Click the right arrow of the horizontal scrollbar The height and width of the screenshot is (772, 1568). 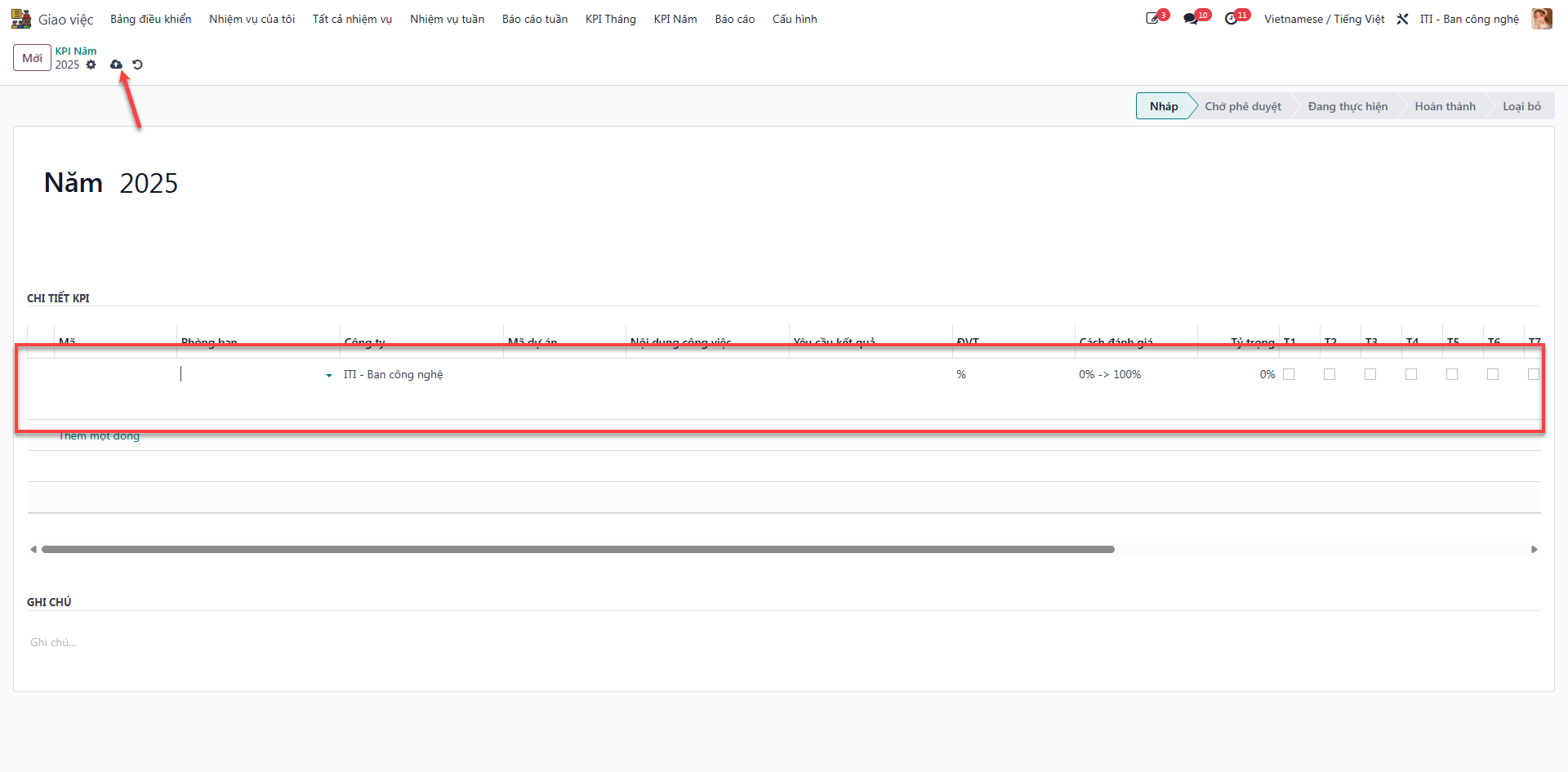pyautogui.click(x=1535, y=550)
